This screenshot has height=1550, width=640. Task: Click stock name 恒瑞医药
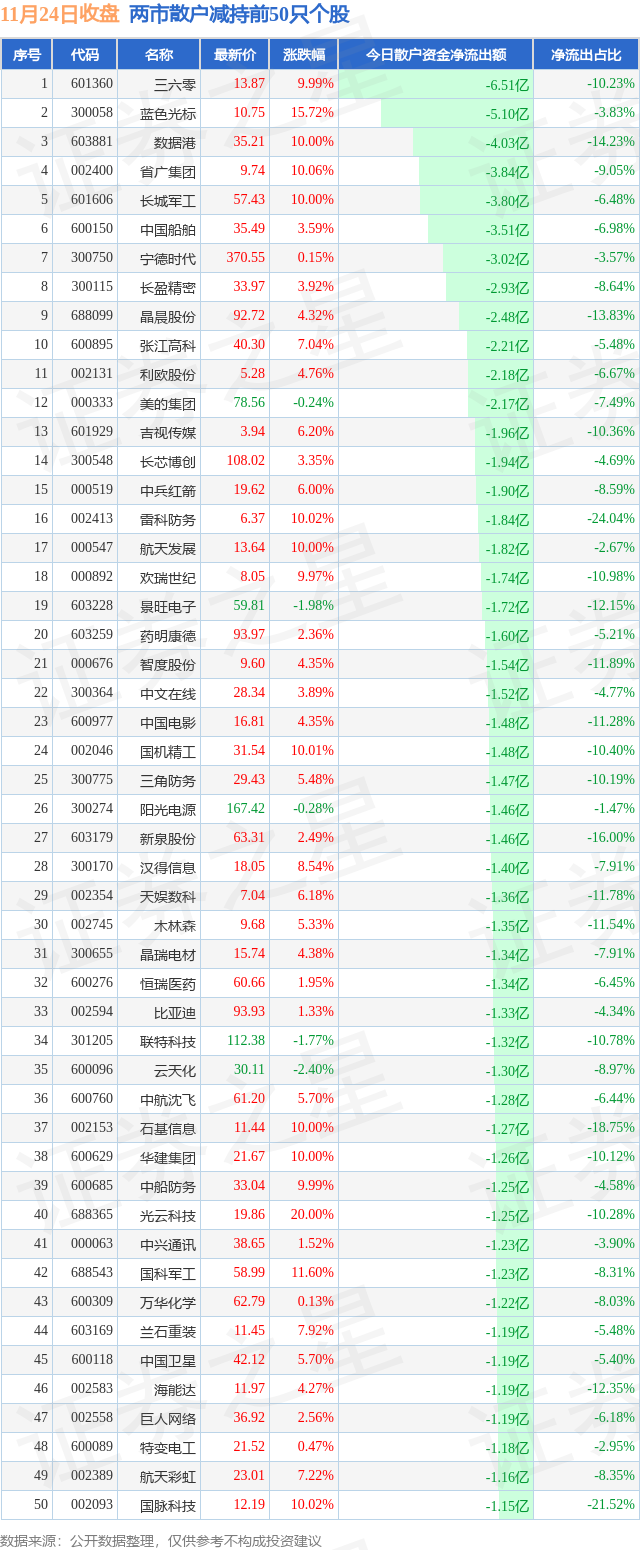point(168,983)
